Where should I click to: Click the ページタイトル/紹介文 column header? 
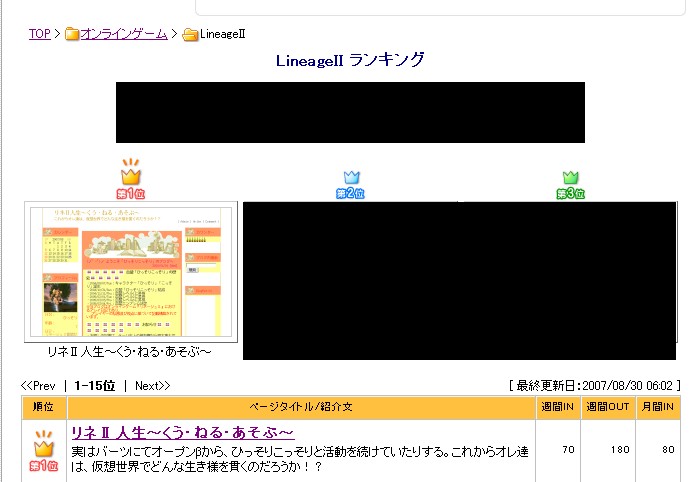coord(301,407)
